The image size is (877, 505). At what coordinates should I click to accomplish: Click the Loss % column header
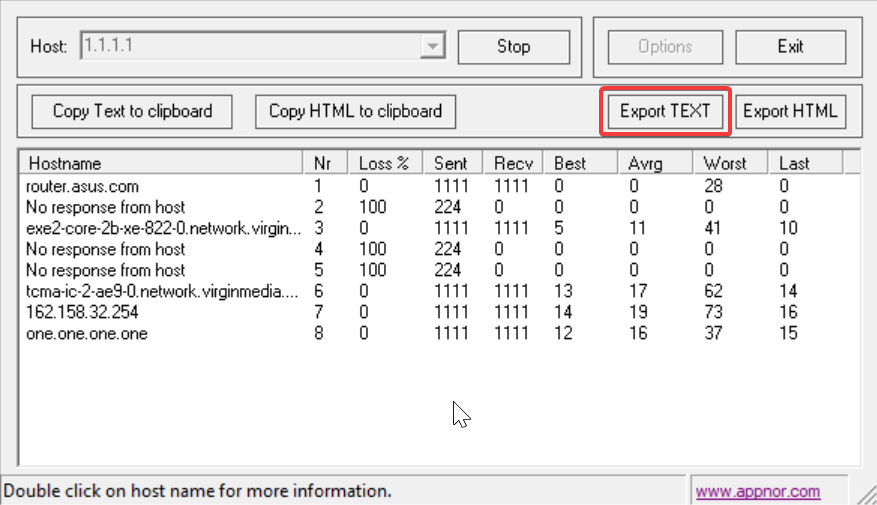point(383,163)
